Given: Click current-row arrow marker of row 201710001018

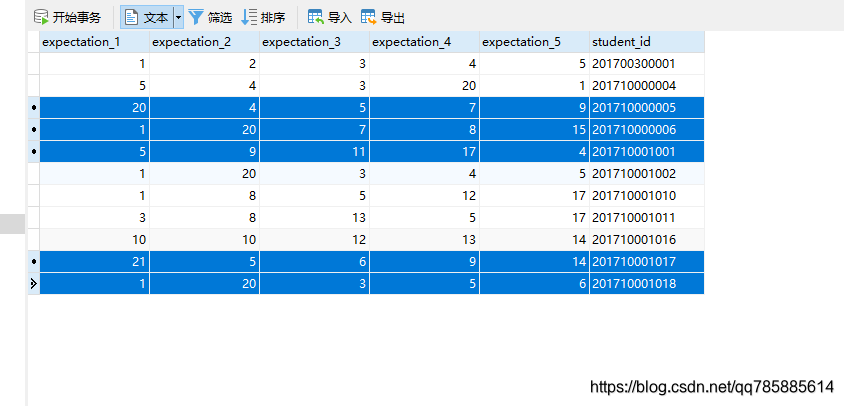Looking at the screenshot, I should click(x=34, y=284).
